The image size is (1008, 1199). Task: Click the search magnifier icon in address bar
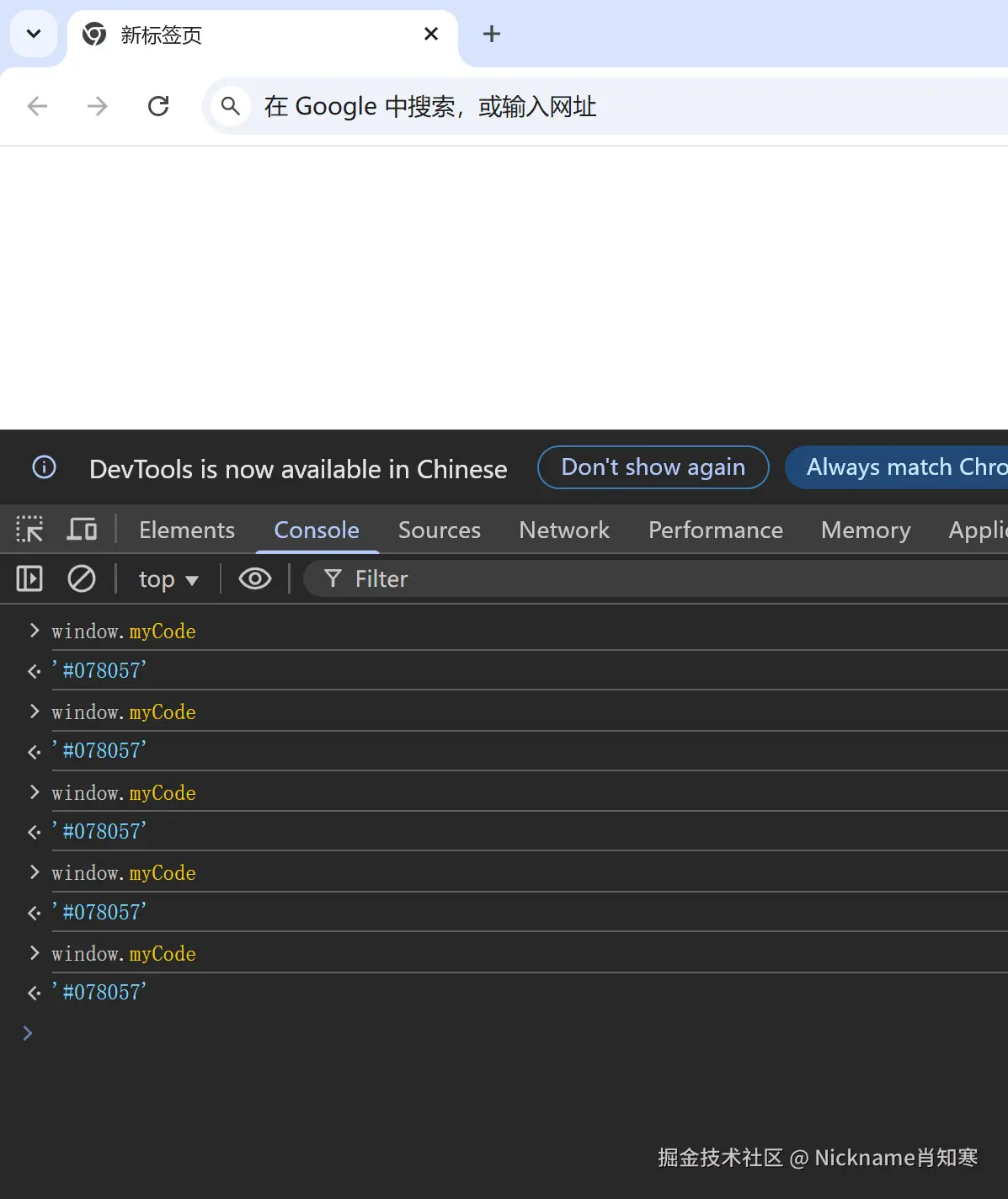(x=230, y=106)
